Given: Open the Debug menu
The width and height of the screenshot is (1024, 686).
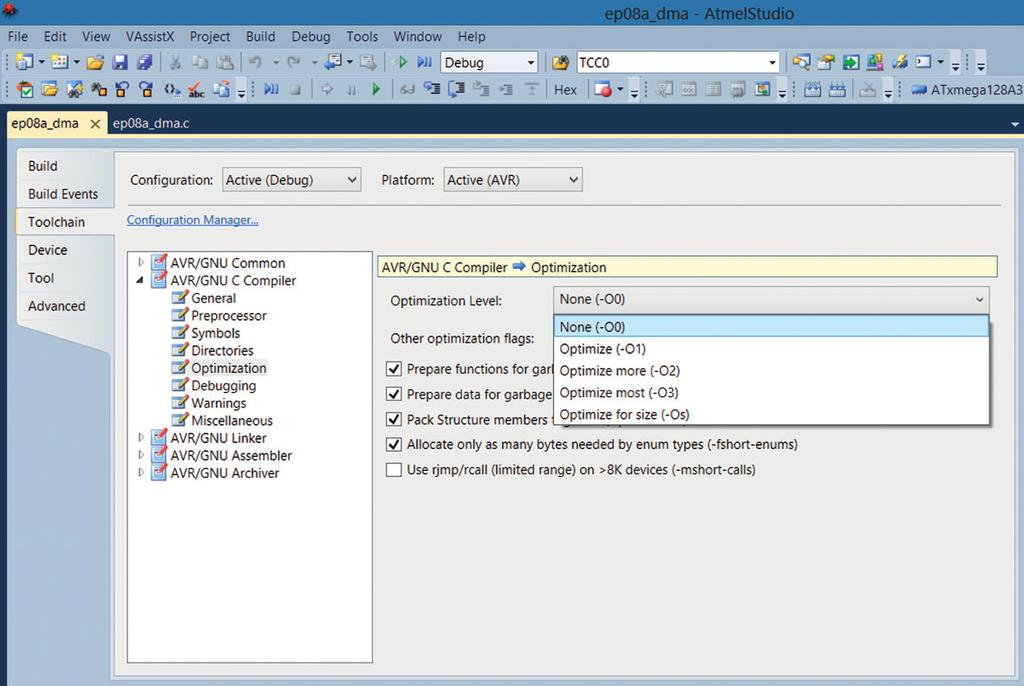Looking at the screenshot, I should point(311,37).
